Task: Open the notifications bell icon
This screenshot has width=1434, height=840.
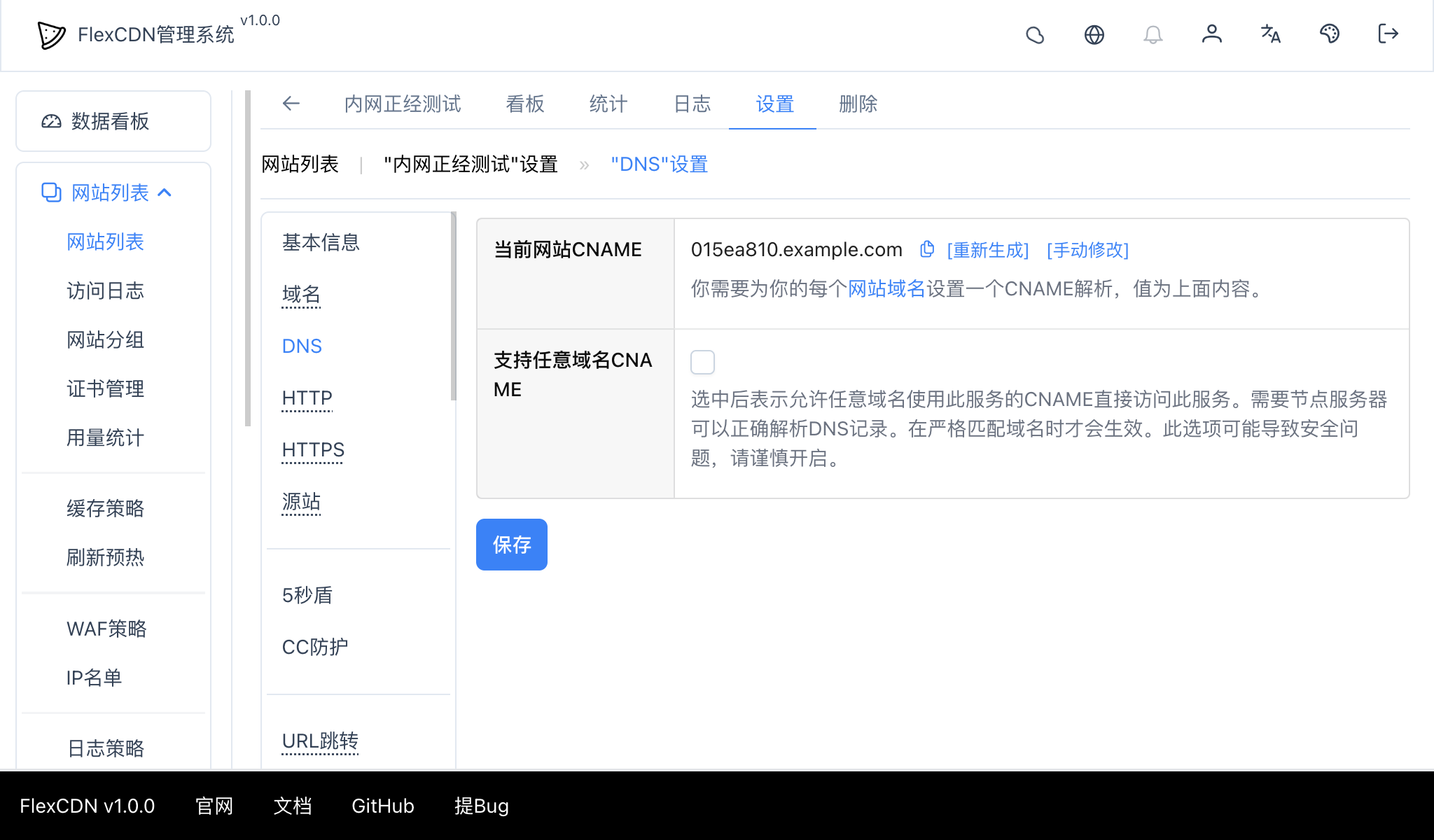Action: [x=1153, y=34]
